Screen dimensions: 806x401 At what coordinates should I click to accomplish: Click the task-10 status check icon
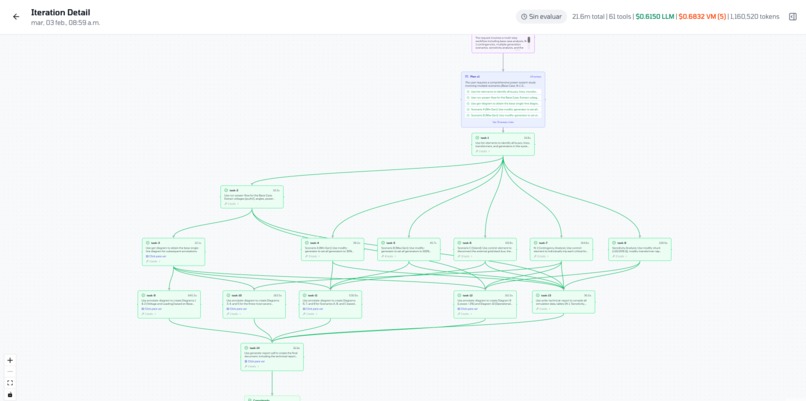[228, 296]
